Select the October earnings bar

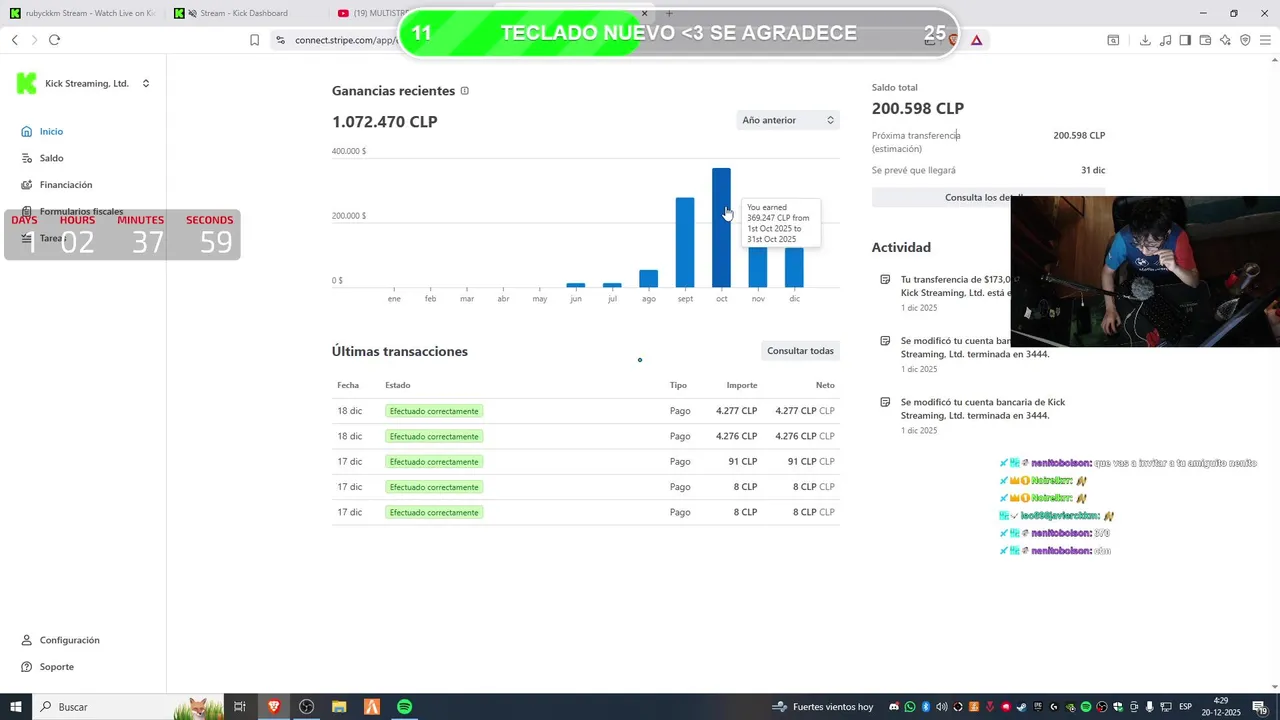(x=721, y=228)
